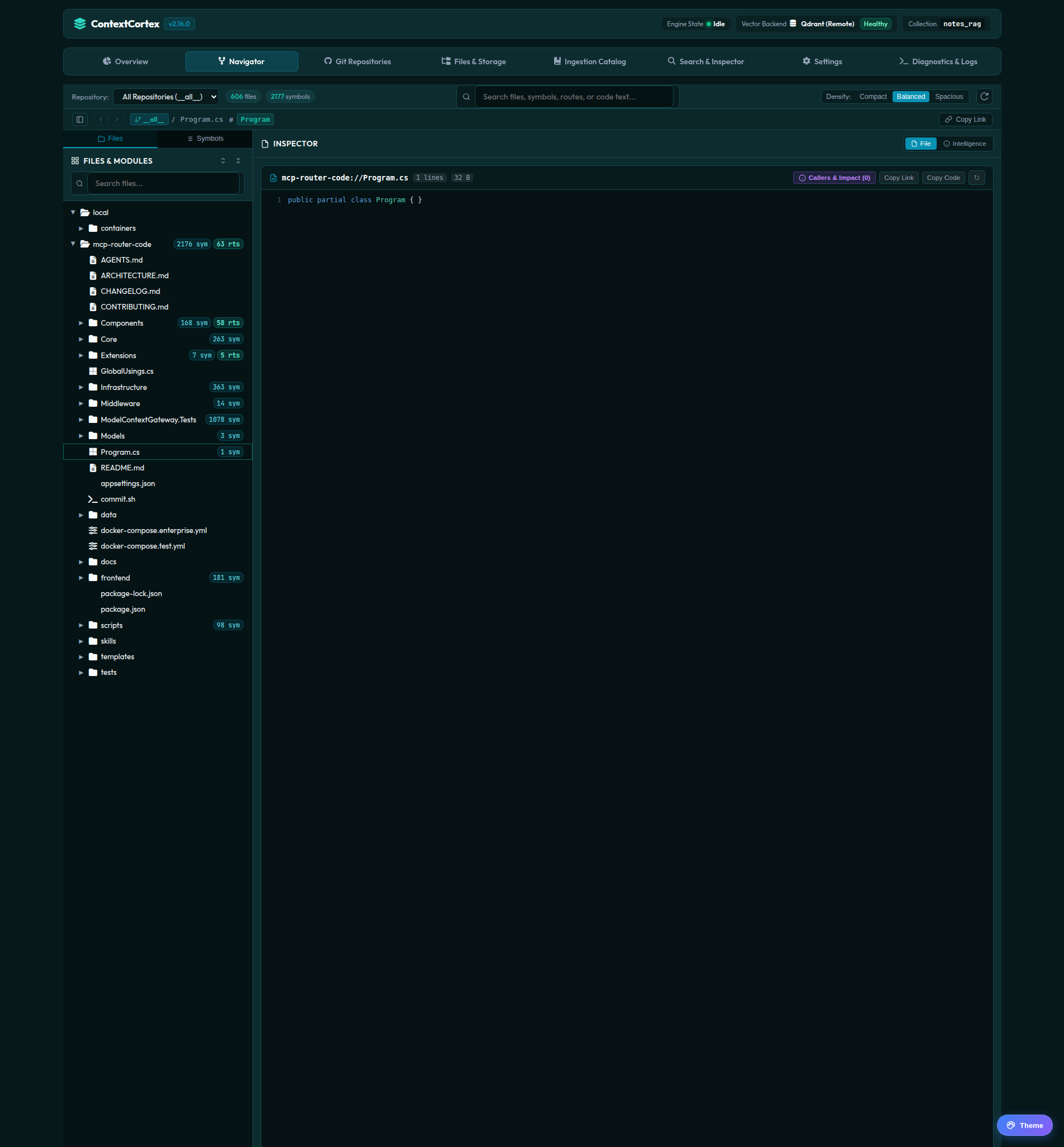Click the Qdrant database icon
The image size is (1064, 1147).
coord(793,23)
